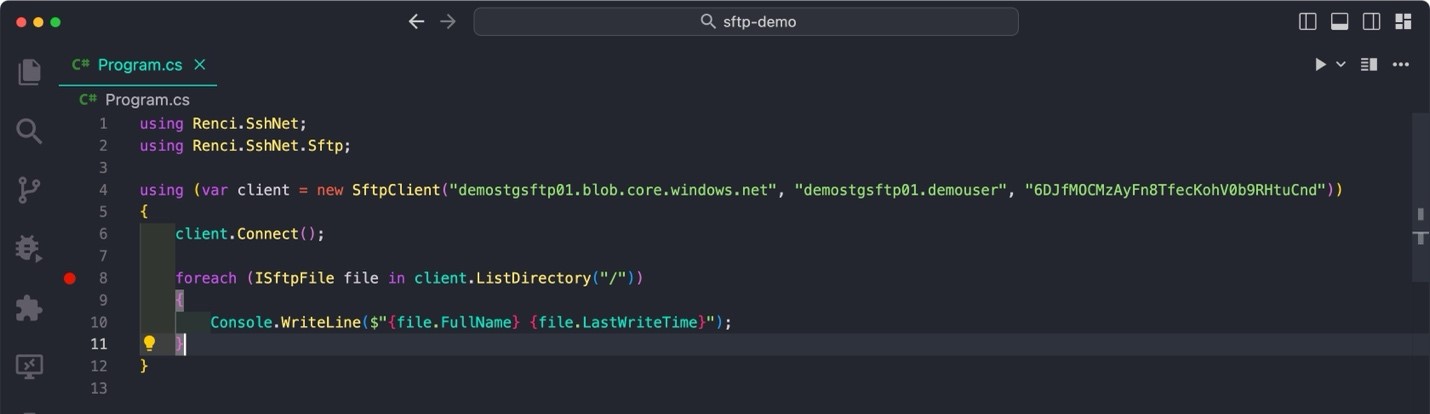Open the Remote Explorer view

pyautogui.click(x=29, y=366)
